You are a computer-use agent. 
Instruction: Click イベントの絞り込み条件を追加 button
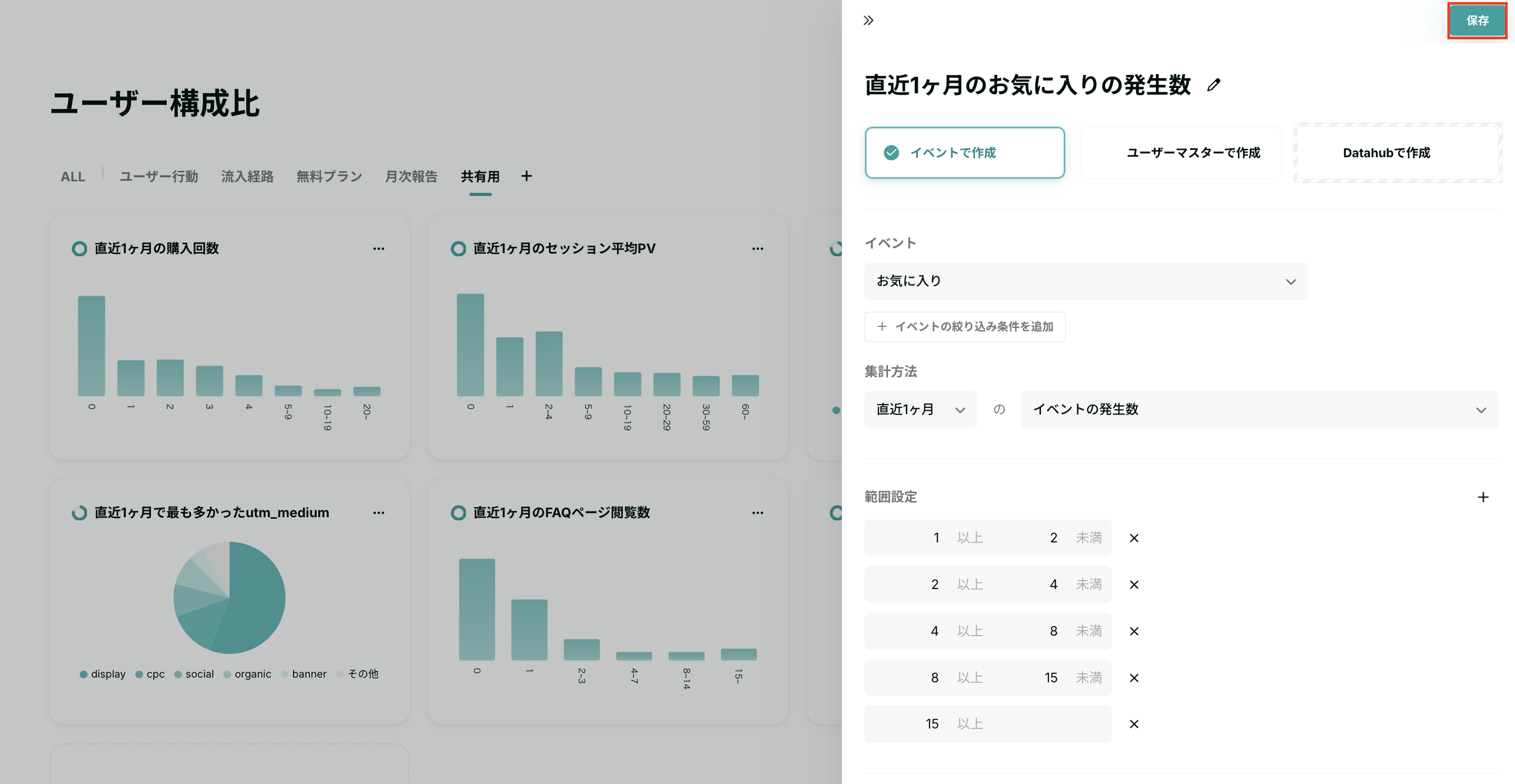[965, 326]
